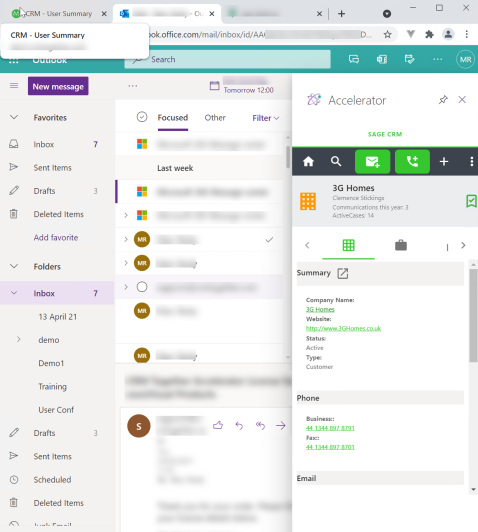Image resolution: width=478 pixels, height=532 pixels.
Task: Open the 3GHomes.co.uk website link
Action: click(343, 328)
